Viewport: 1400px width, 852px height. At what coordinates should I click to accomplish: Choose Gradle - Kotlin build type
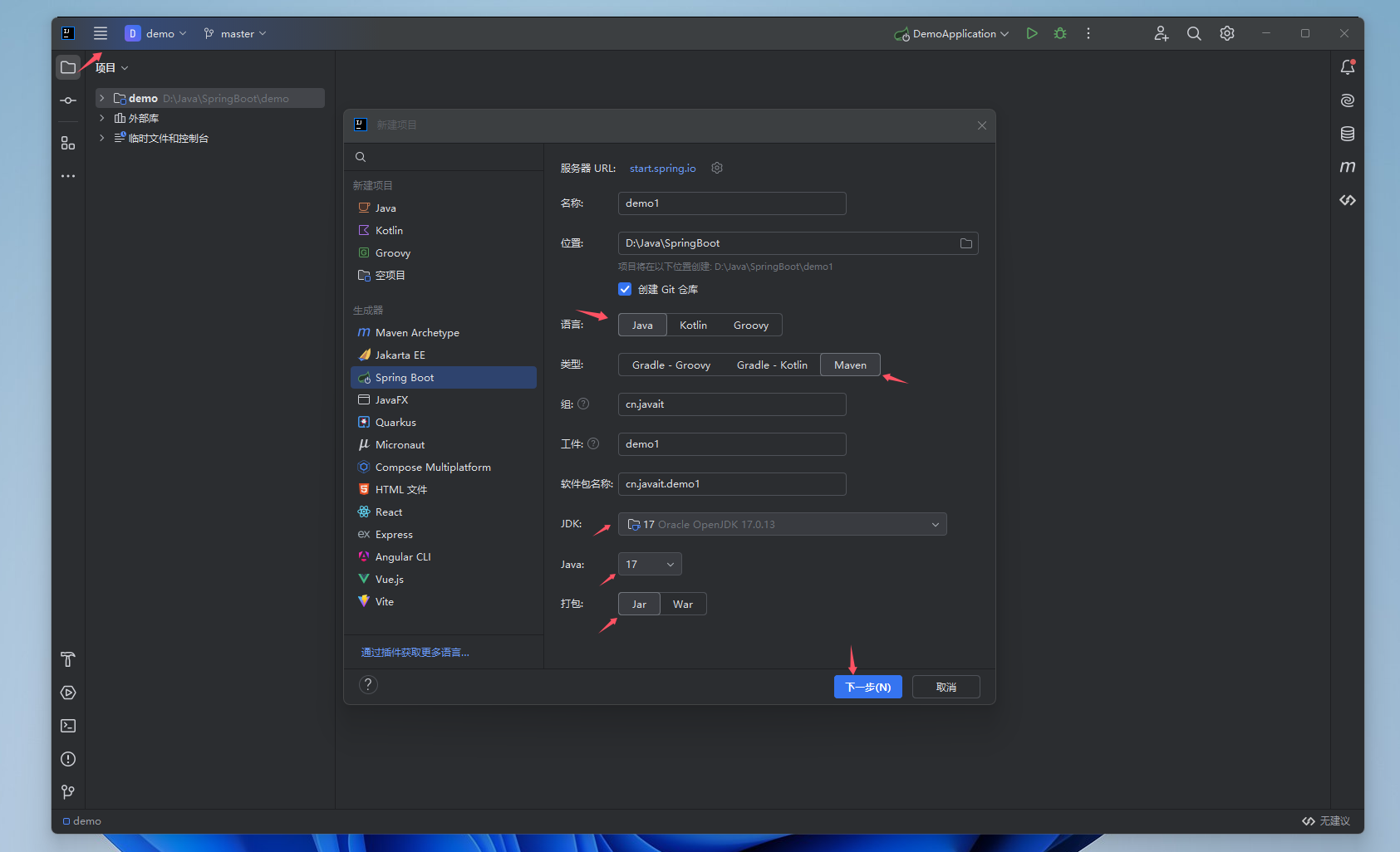tap(772, 365)
